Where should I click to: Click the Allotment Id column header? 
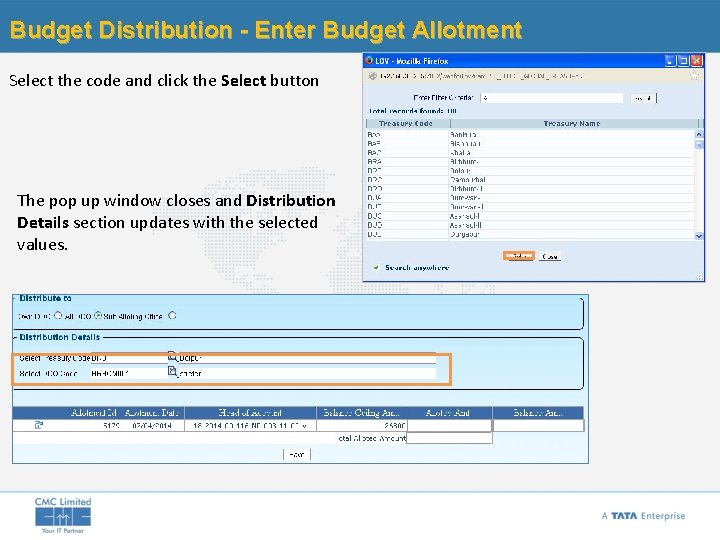point(94,412)
